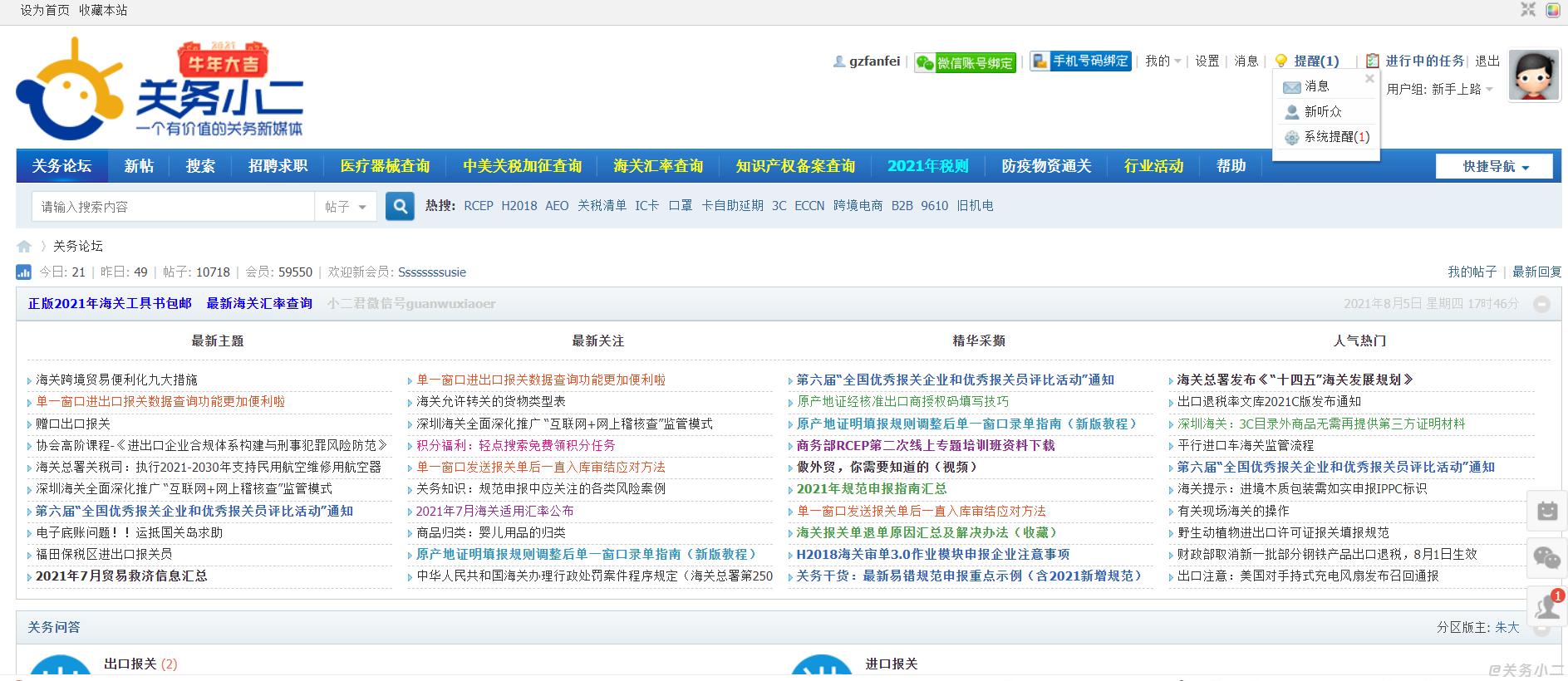Viewport: 1568px width, 681px height.
Task: Click the 关务问答 section title
Action: click(54, 627)
